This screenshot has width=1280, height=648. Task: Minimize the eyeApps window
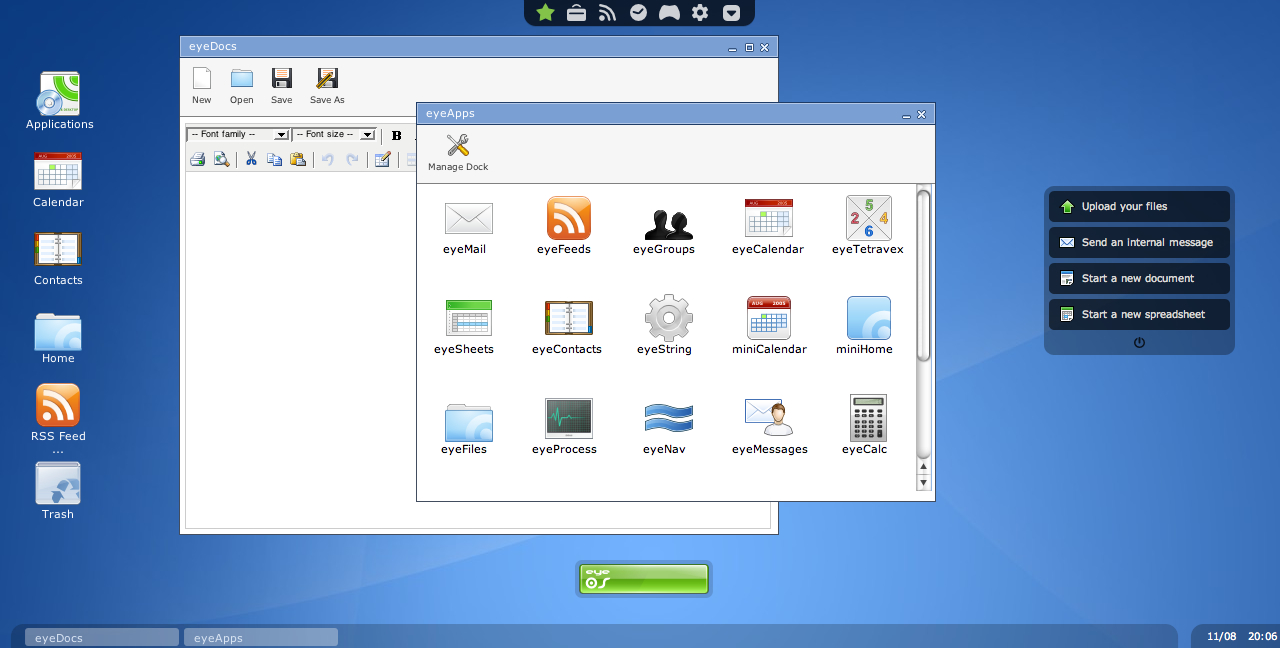pyautogui.click(x=906, y=115)
